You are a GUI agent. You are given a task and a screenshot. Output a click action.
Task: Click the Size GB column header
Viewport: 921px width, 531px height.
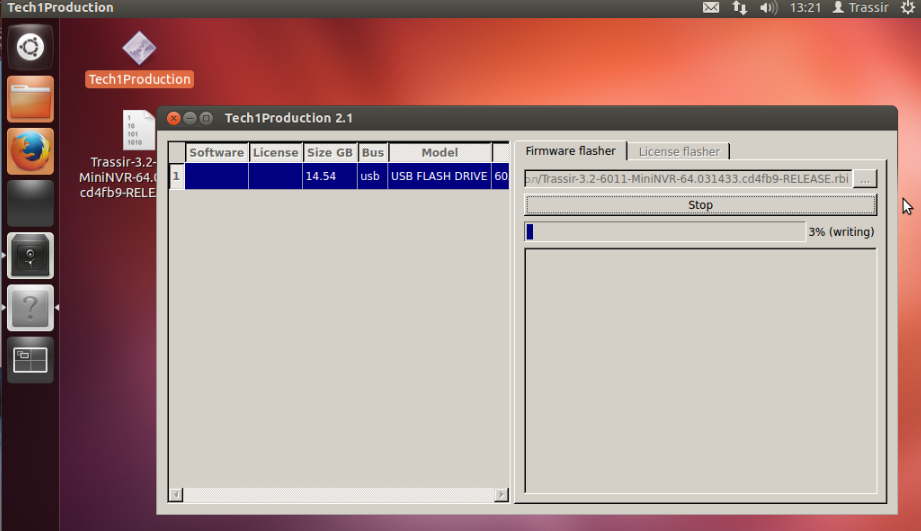(x=330, y=153)
